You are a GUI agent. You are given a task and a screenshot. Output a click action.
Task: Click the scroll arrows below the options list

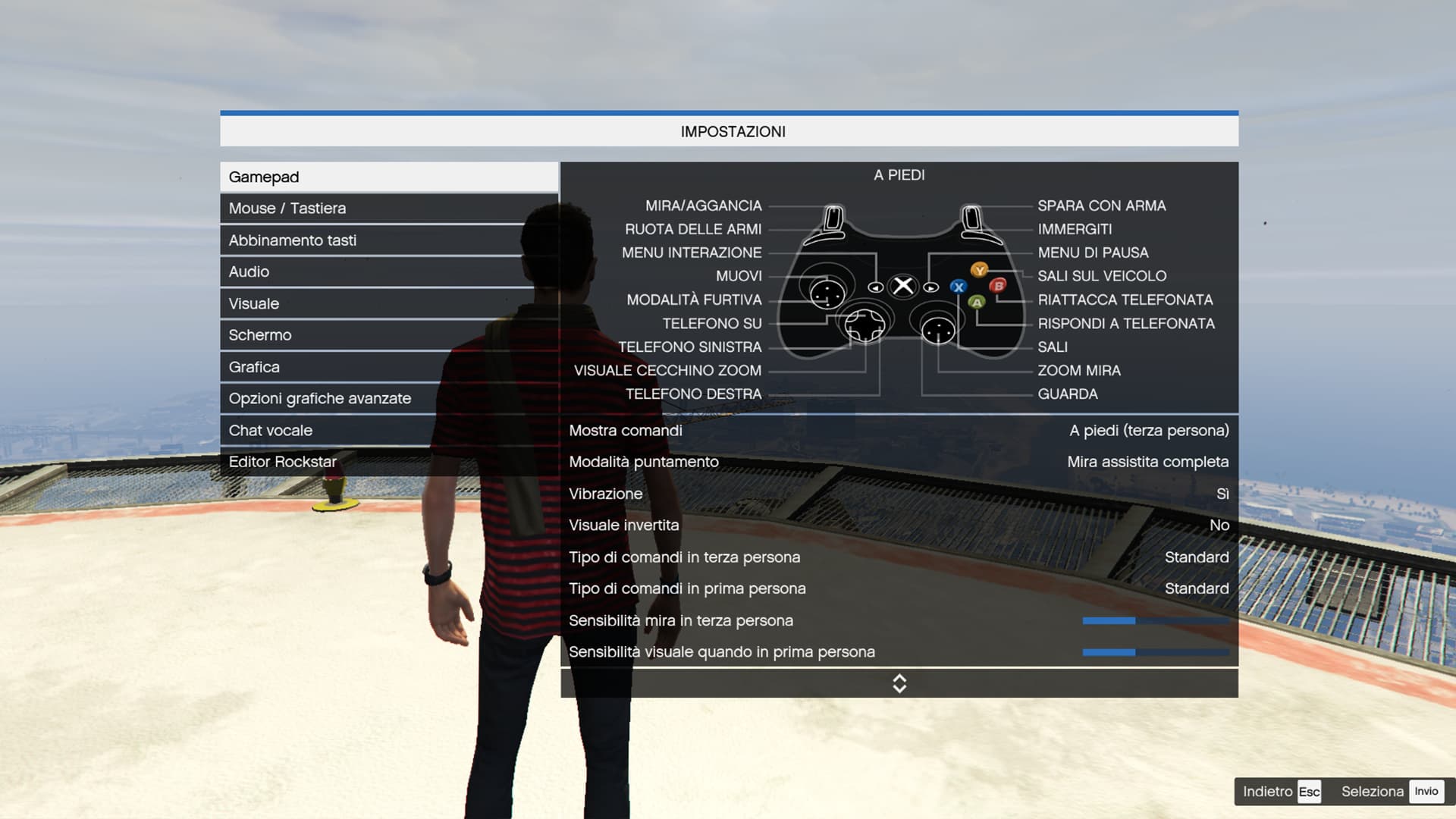(x=899, y=683)
